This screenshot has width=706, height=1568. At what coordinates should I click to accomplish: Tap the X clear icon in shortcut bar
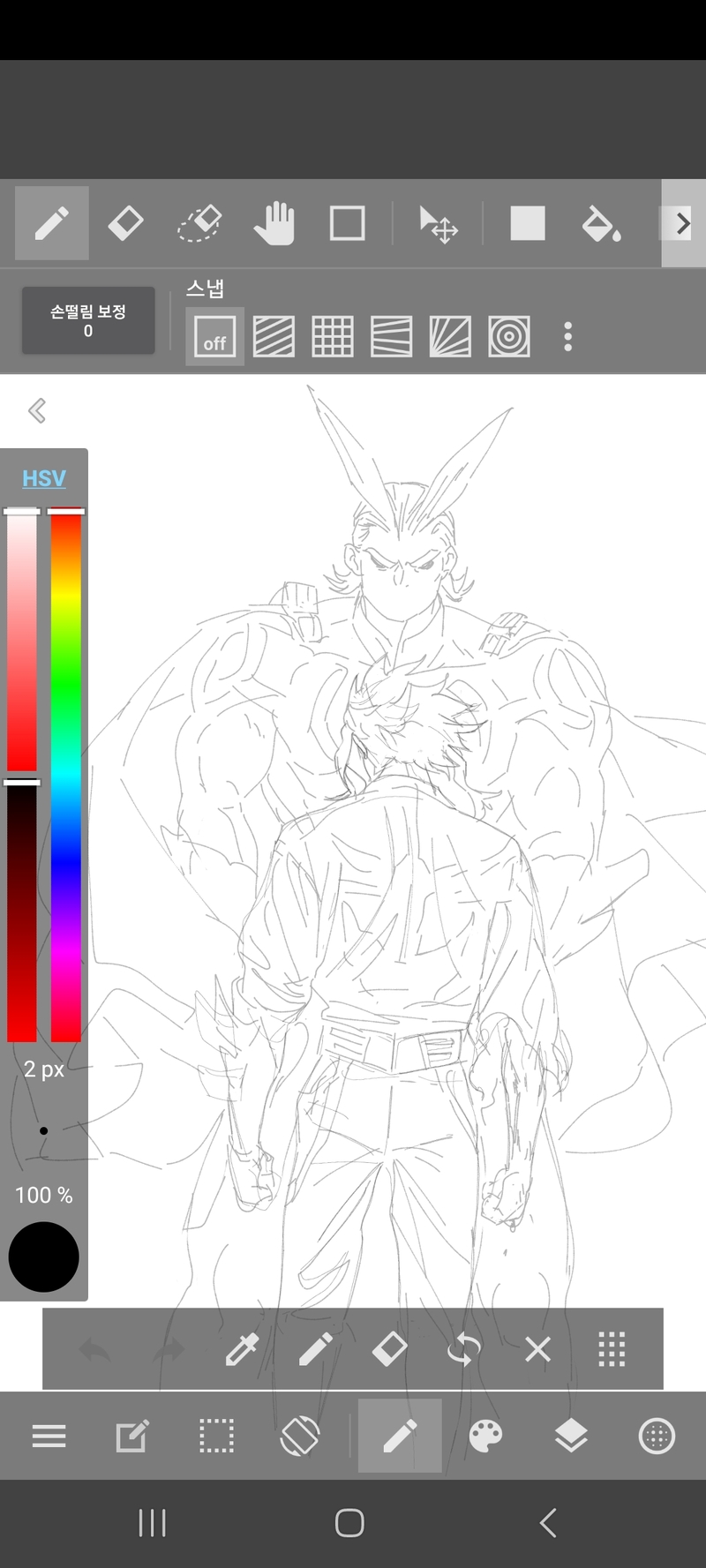537,1349
